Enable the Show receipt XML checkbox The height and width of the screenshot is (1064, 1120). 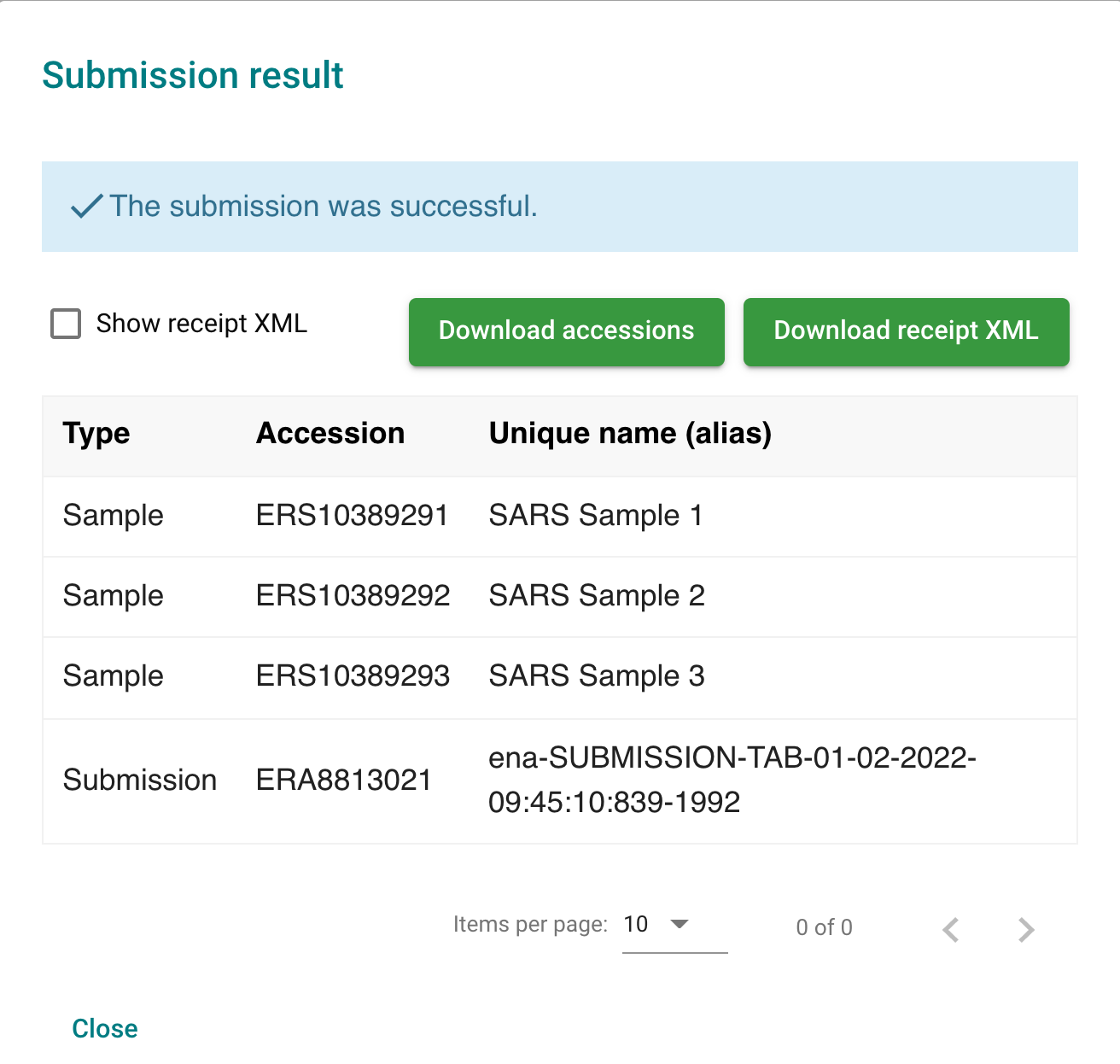(66, 324)
